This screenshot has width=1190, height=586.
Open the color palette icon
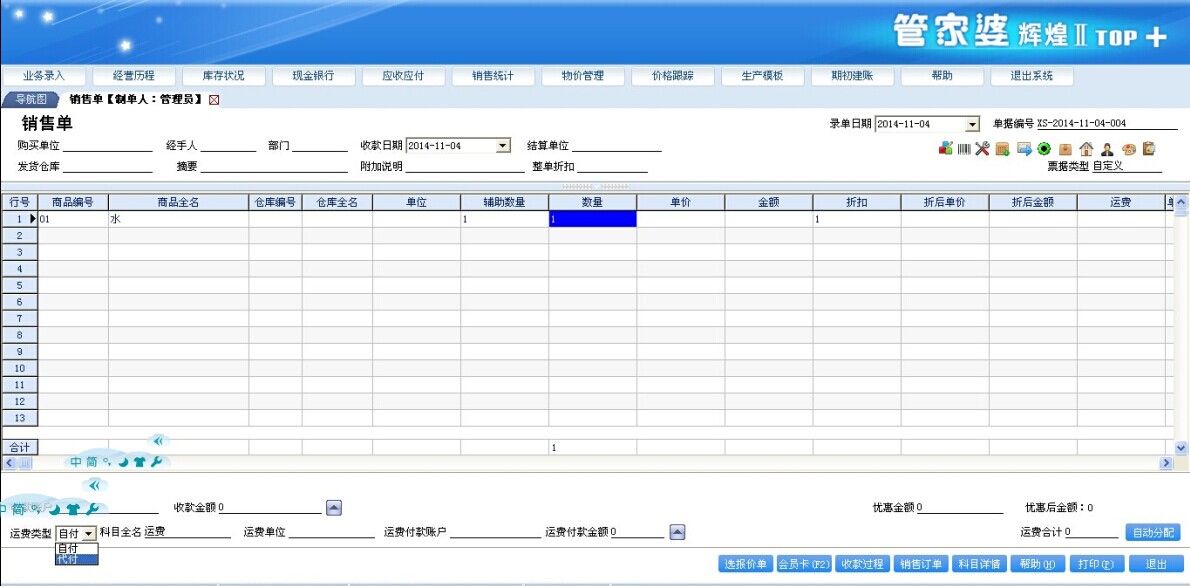pos(1128,149)
